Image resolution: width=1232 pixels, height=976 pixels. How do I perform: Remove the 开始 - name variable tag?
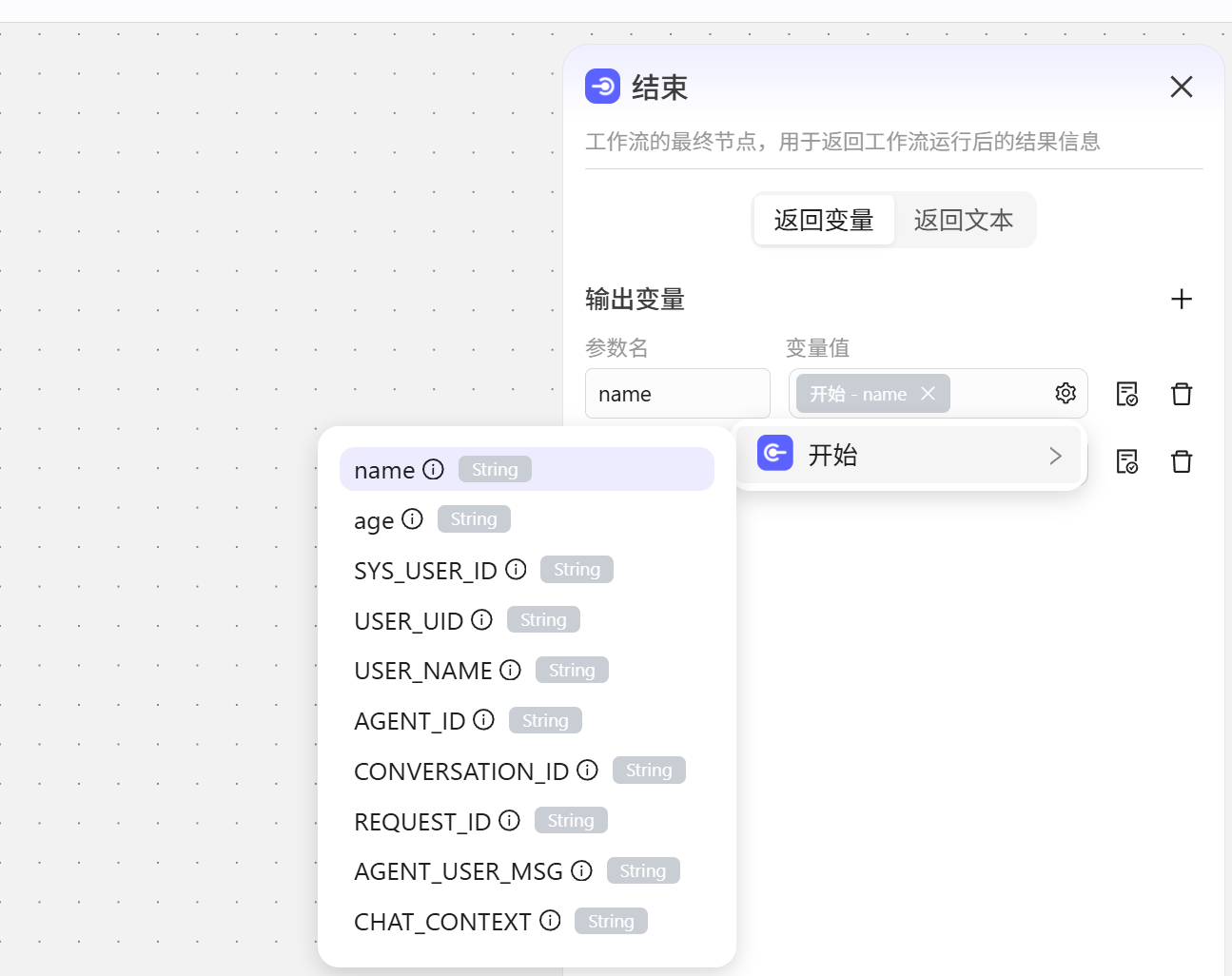click(x=928, y=393)
